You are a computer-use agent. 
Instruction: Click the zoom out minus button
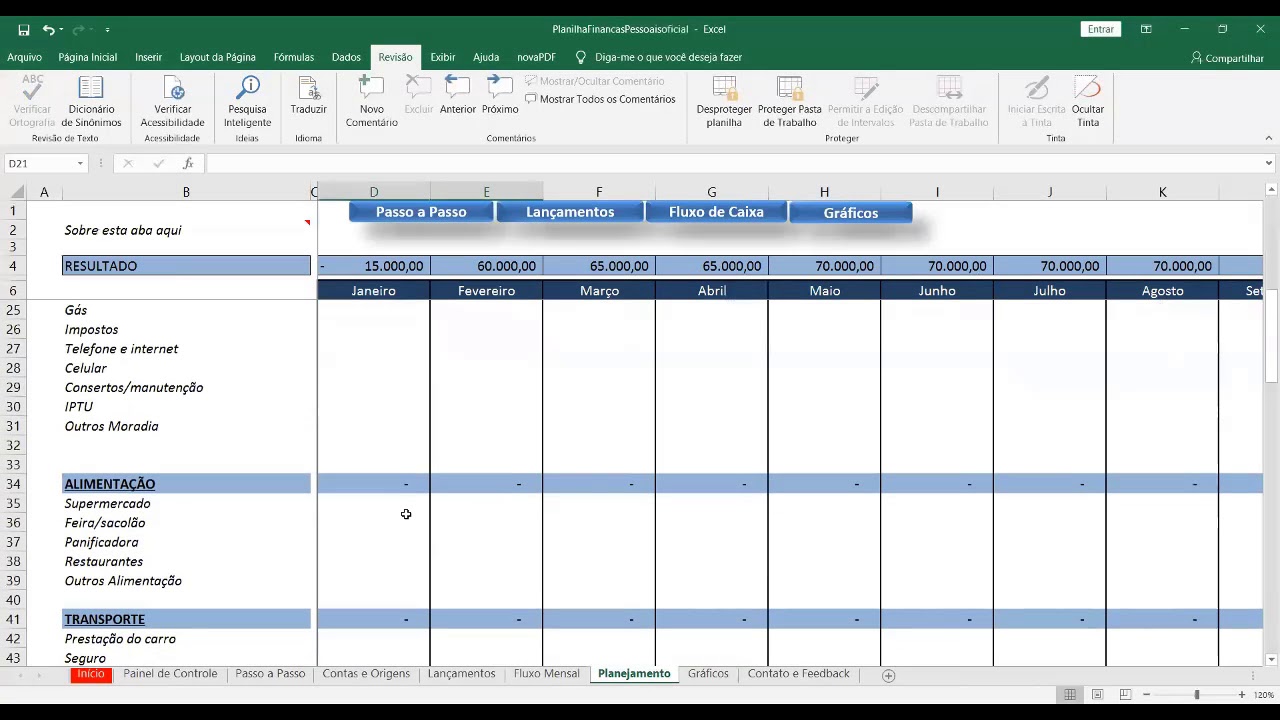(1147, 695)
